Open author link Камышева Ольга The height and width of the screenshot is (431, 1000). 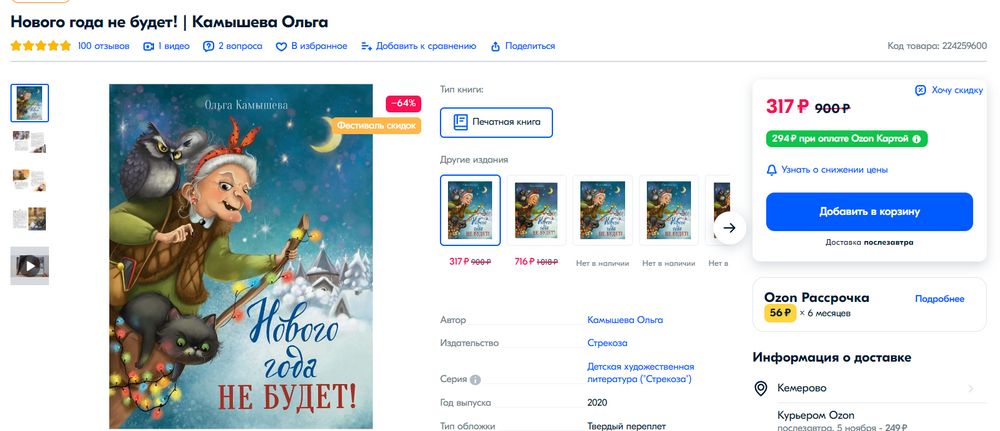(x=625, y=320)
